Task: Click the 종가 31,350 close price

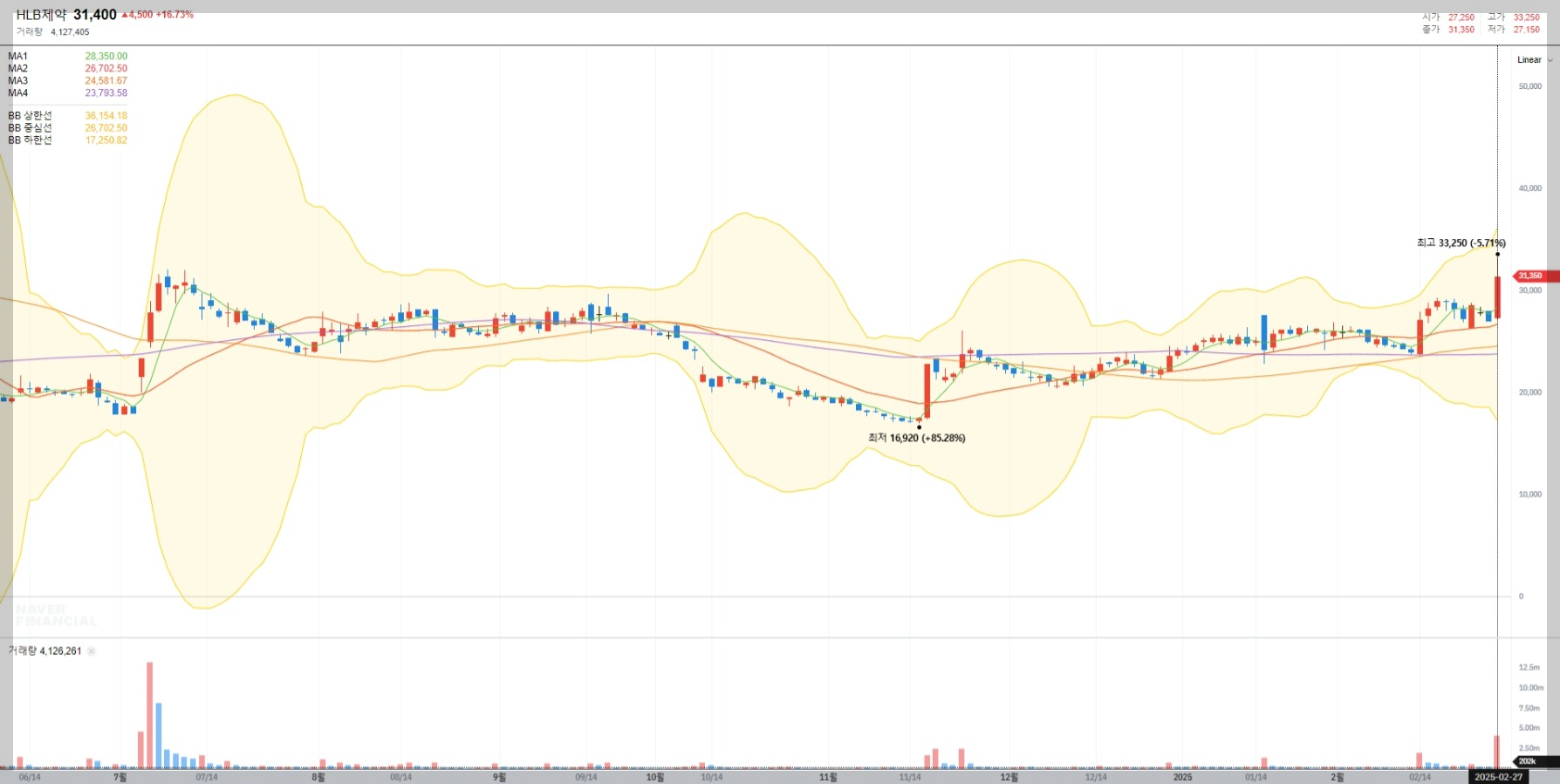Action: pos(1448,30)
